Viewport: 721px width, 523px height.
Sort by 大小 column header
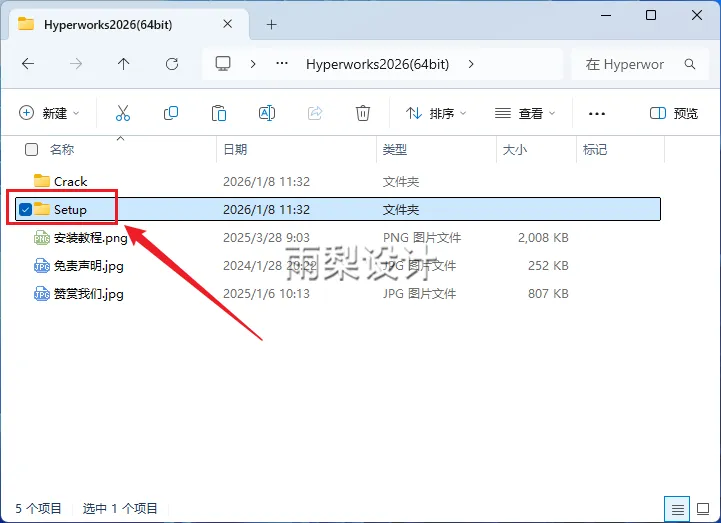[x=515, y=149]
